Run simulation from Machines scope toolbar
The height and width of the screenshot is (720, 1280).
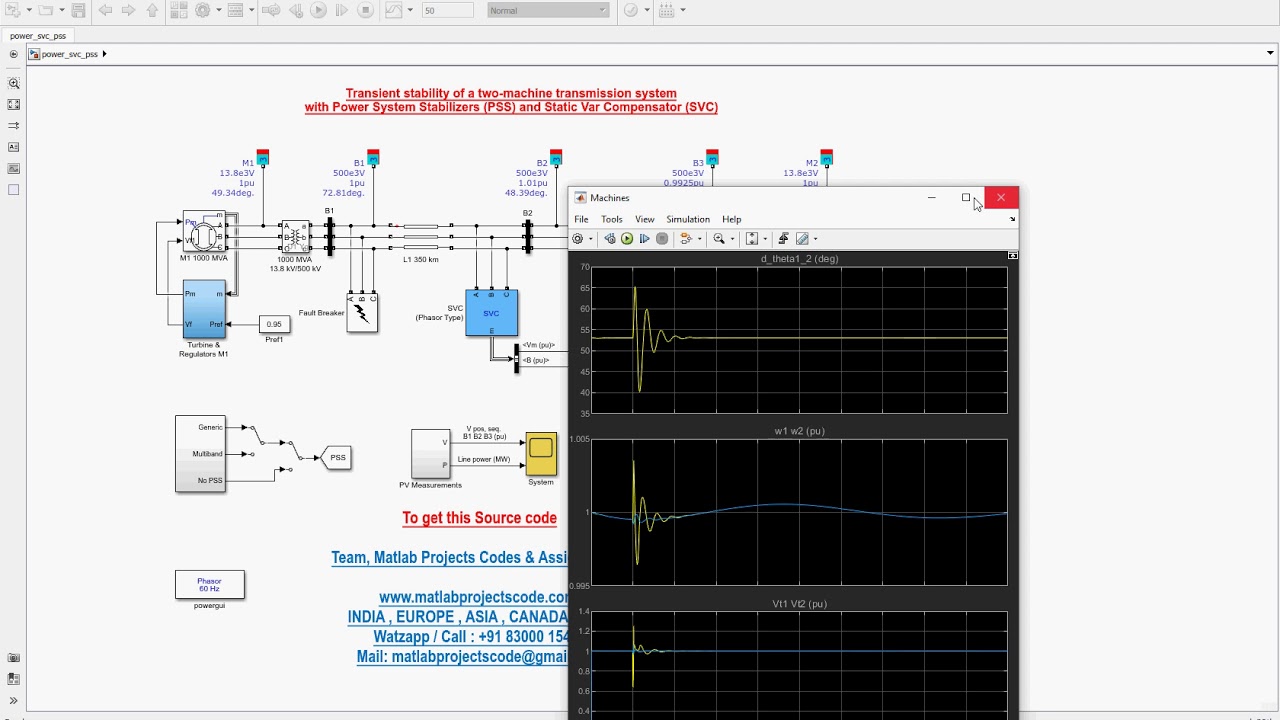(627, 238)
